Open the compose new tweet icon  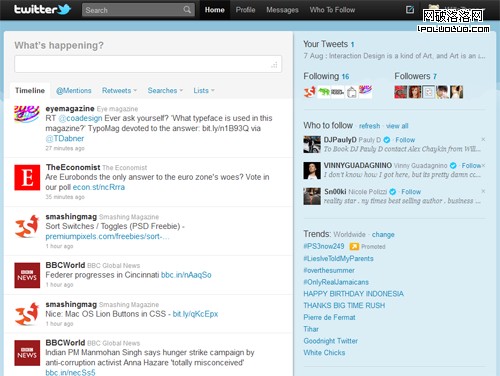pyautogui.click(x=410, y=9)
